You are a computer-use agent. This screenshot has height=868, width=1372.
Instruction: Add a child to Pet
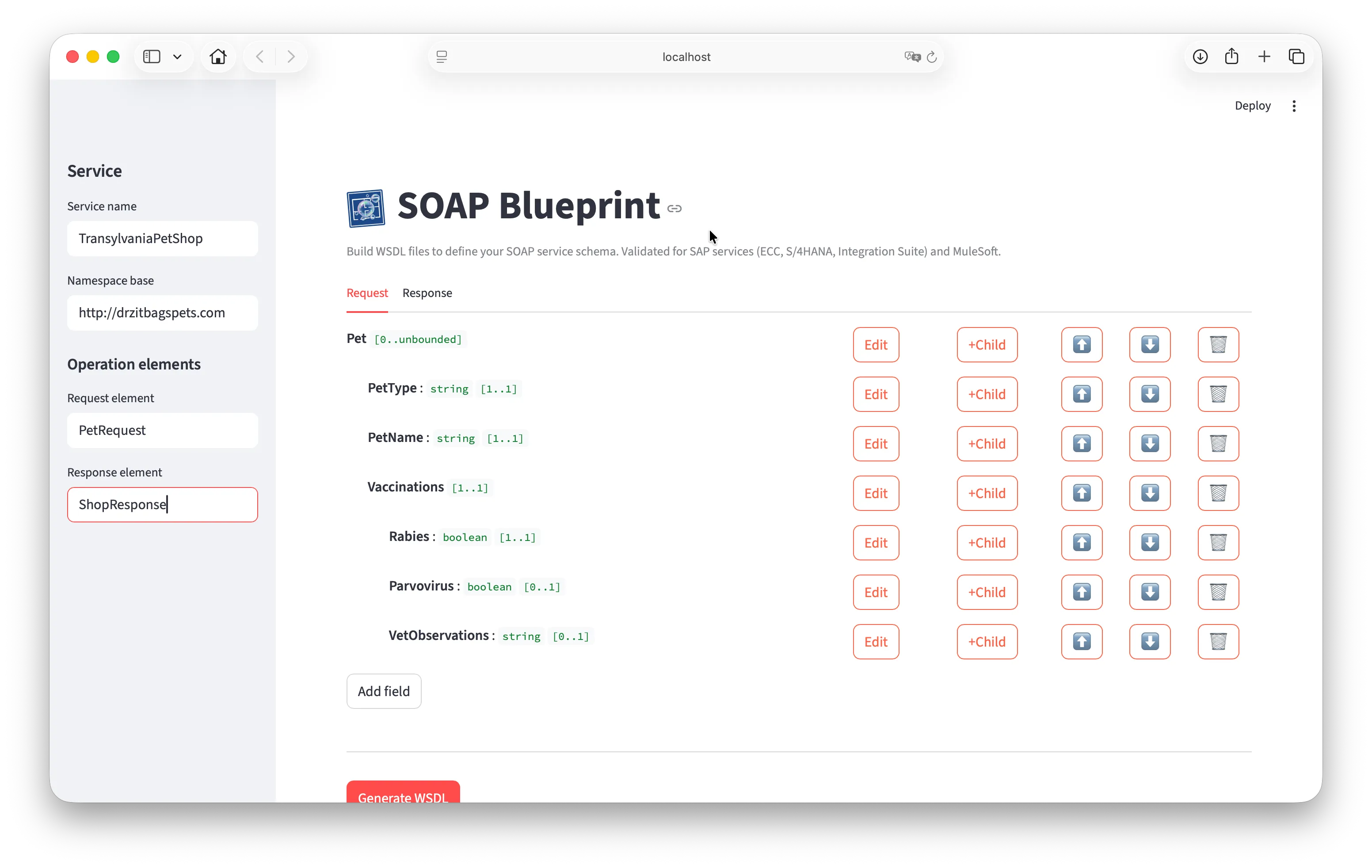coord(987,345)
